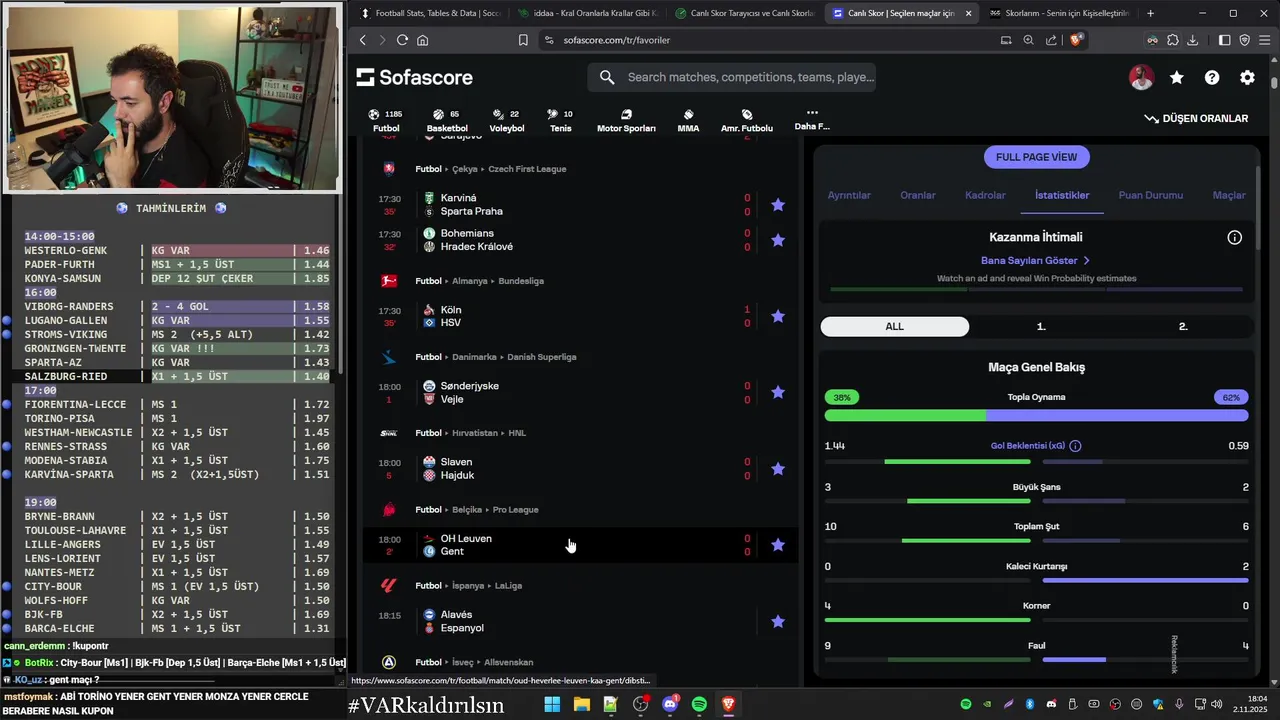Click the Brave Shields lion icon
Viewport: 1280px width, 720px height.
click(x=1076, y=40)
